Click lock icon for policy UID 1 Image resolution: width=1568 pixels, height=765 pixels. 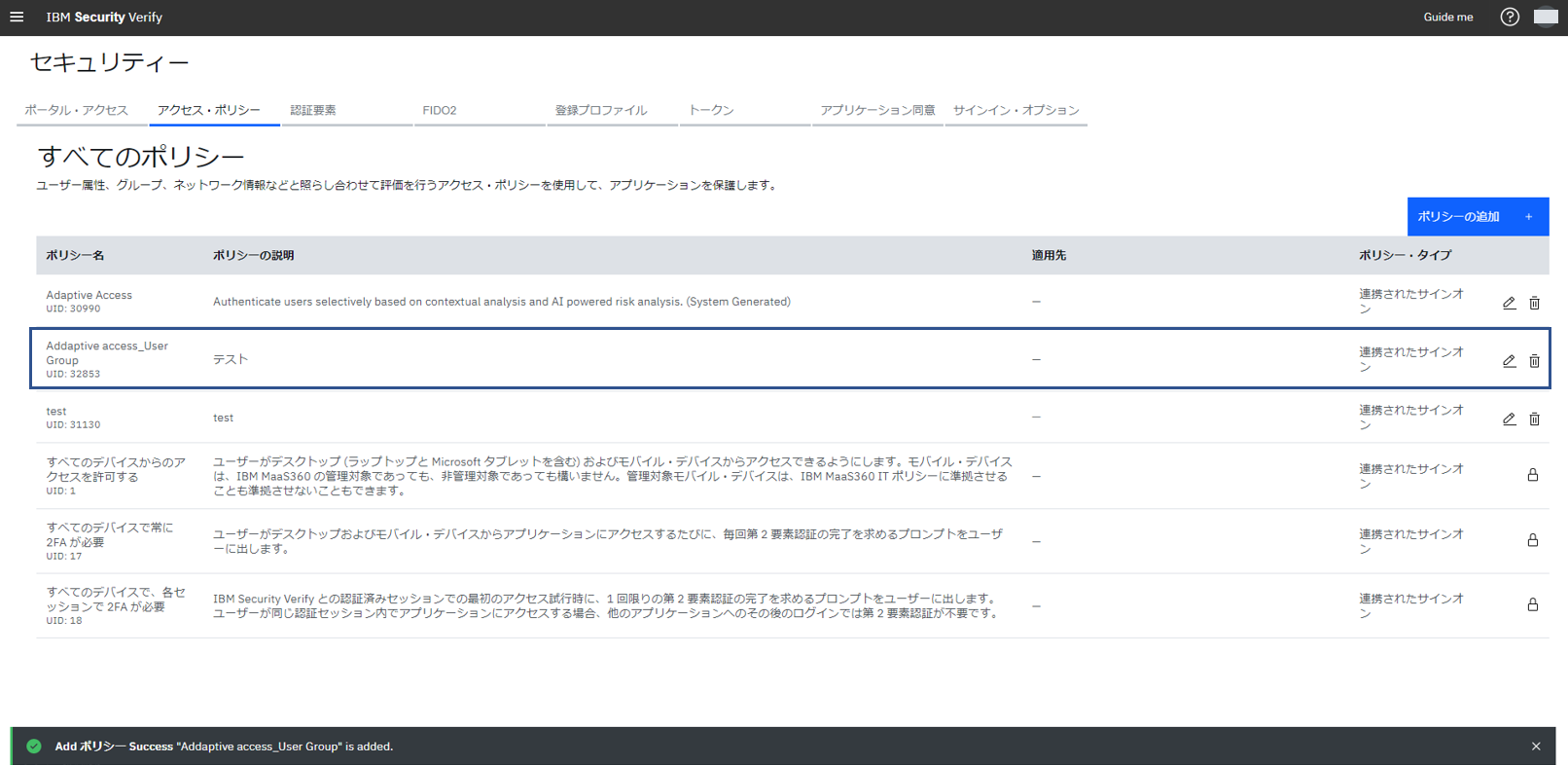pyautogui.click(x=1532, y=475)
